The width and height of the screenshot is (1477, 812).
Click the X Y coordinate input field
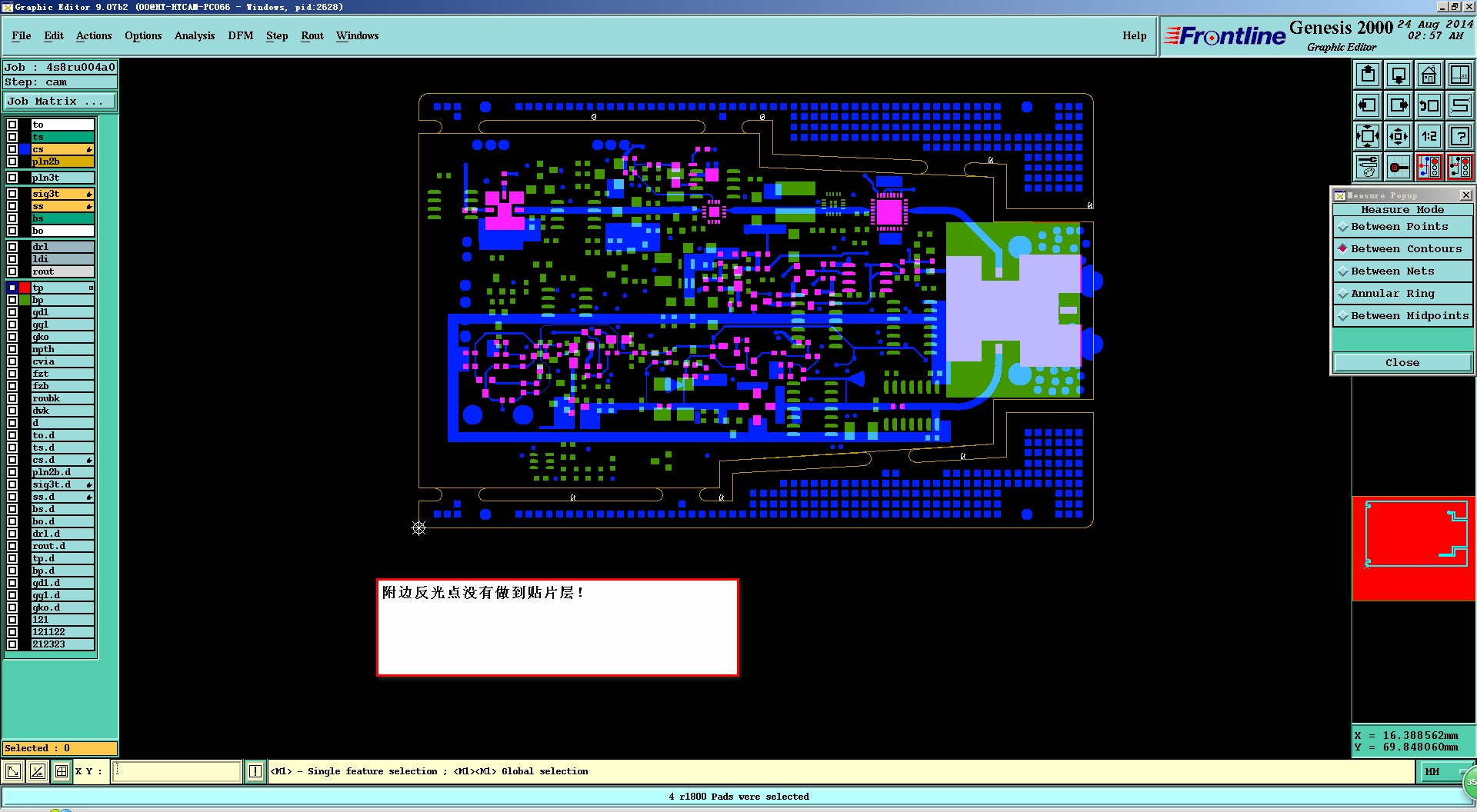click(177, 771)
